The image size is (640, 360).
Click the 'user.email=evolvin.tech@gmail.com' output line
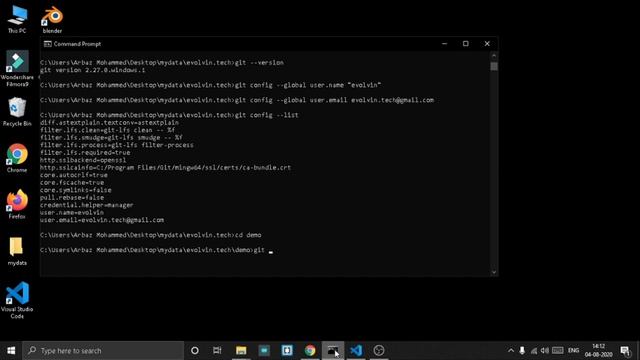coord(102,220)
